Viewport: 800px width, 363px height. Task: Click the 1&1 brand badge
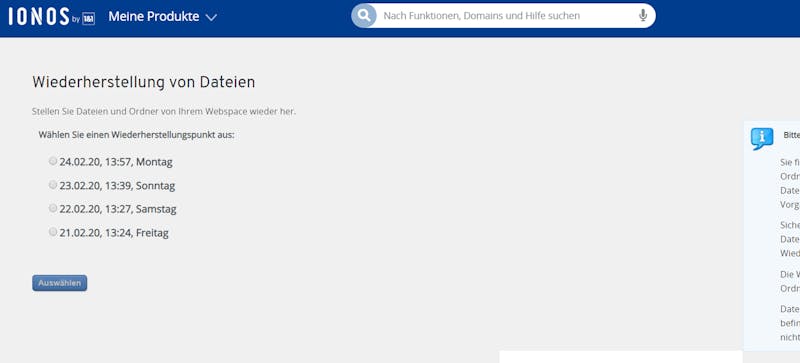tap(88, 18)
